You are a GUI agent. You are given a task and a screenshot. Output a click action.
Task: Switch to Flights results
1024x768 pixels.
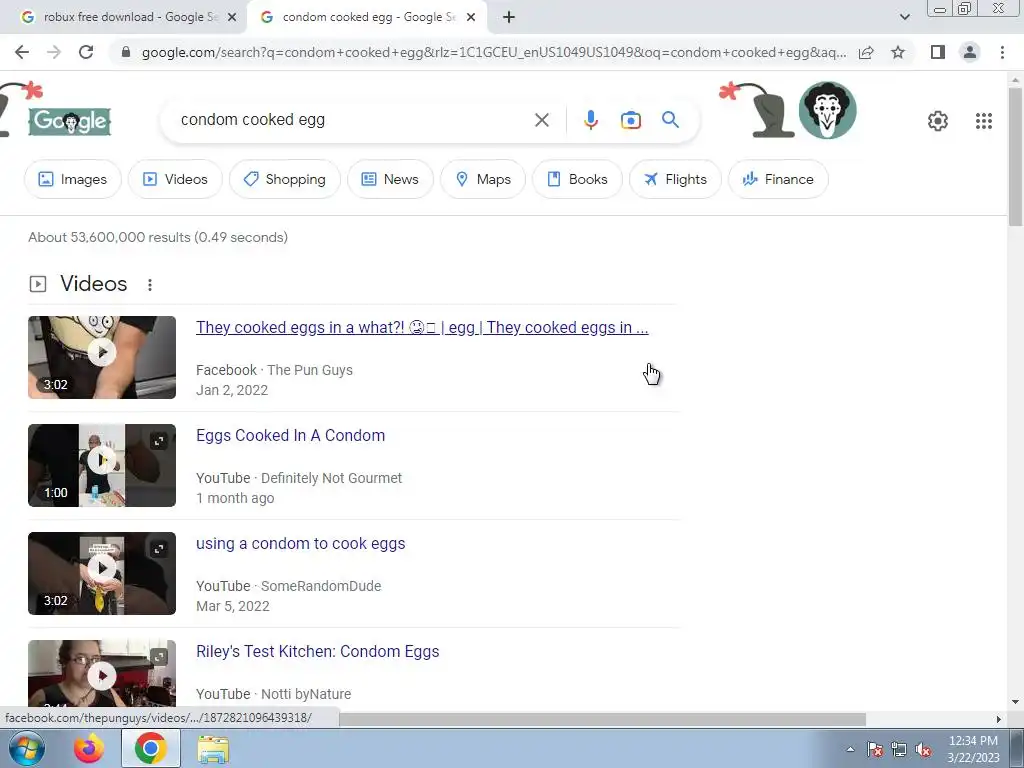[675, 179]
